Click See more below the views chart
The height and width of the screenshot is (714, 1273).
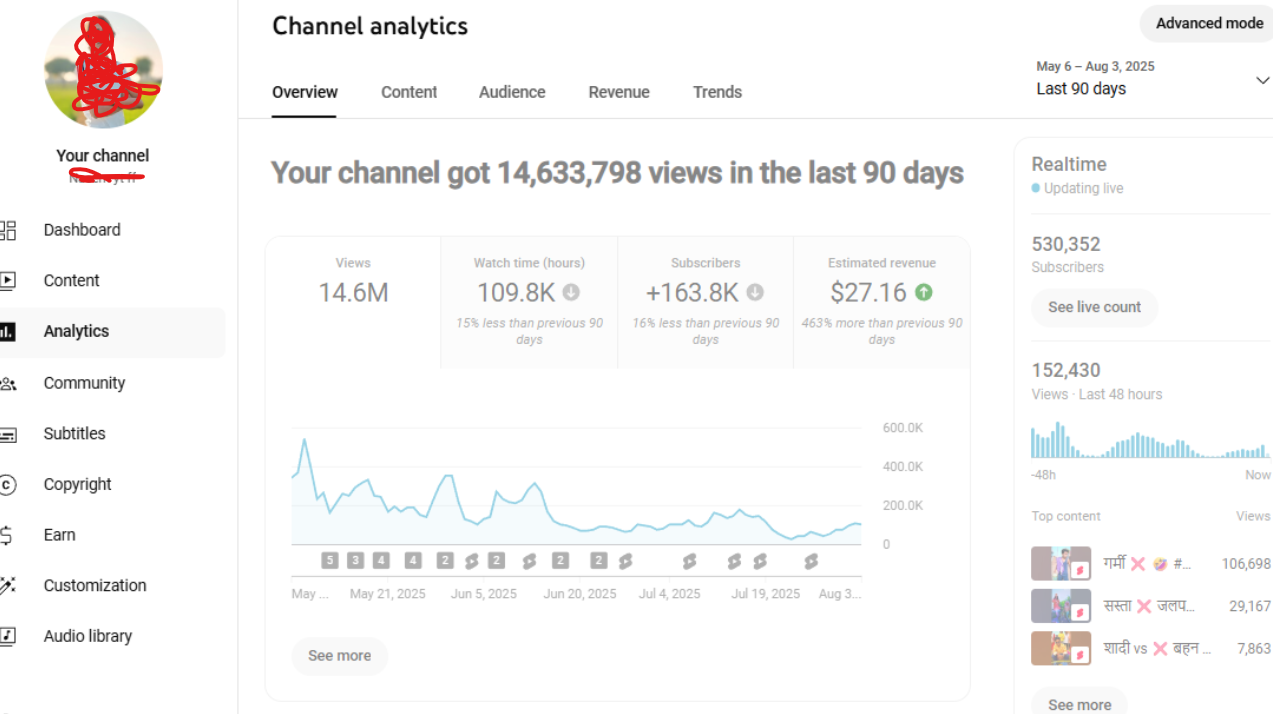(339, 656)
